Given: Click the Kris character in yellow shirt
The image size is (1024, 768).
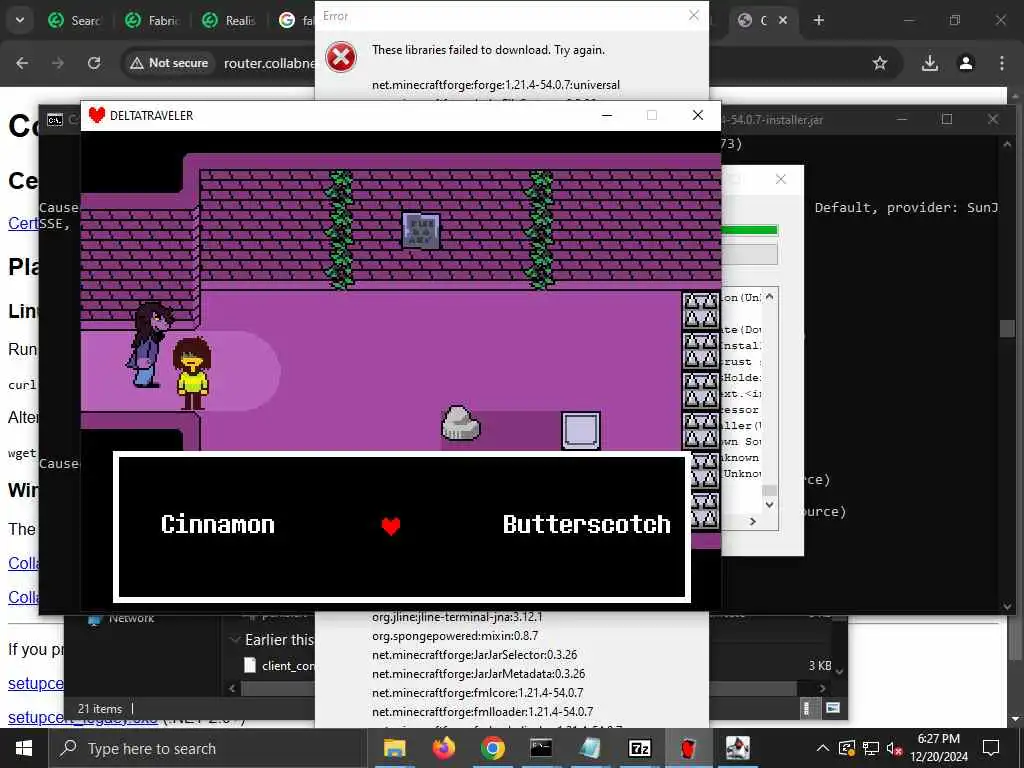Looking at the screenshot, I should pos(192,373).
